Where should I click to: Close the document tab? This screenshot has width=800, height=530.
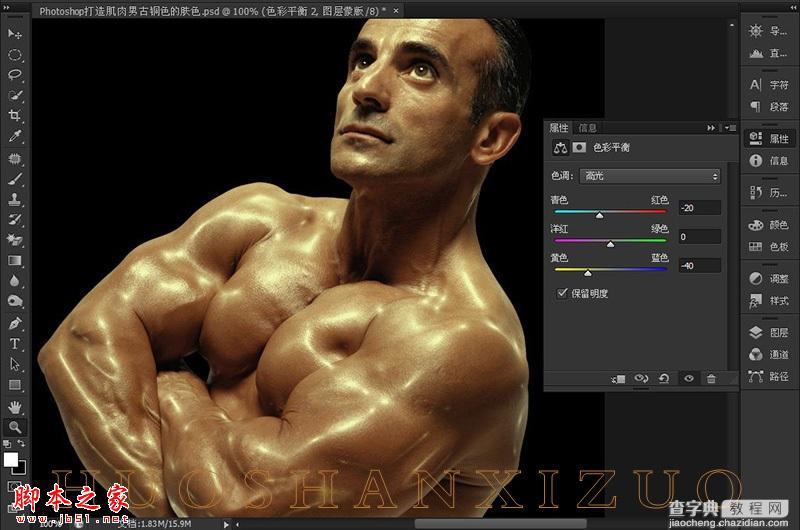[396, 11]
